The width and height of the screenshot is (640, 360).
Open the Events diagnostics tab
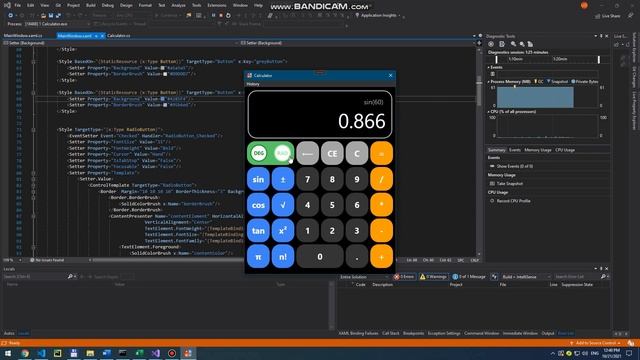pos(515,150)
